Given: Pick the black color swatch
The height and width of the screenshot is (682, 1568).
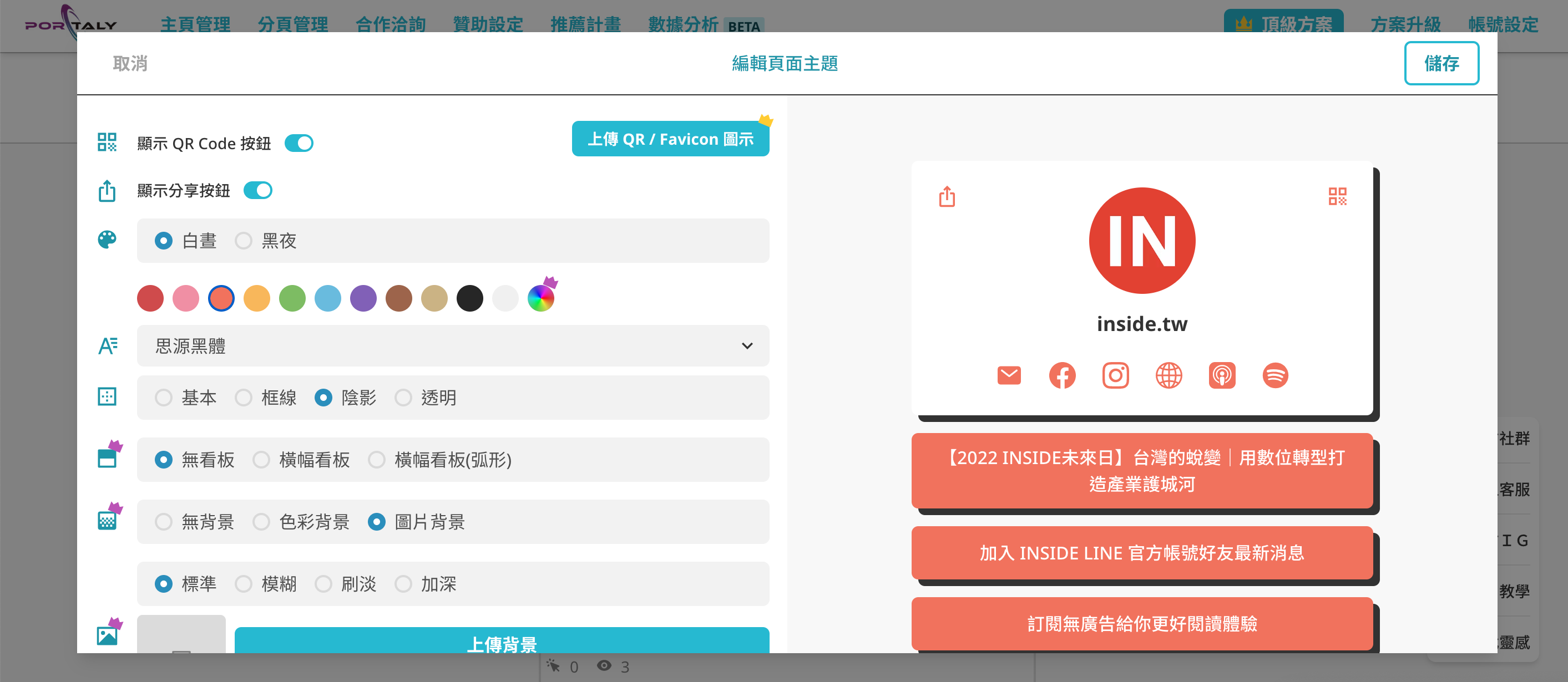Looking at the screenshot, I should (x=470, y=298).
